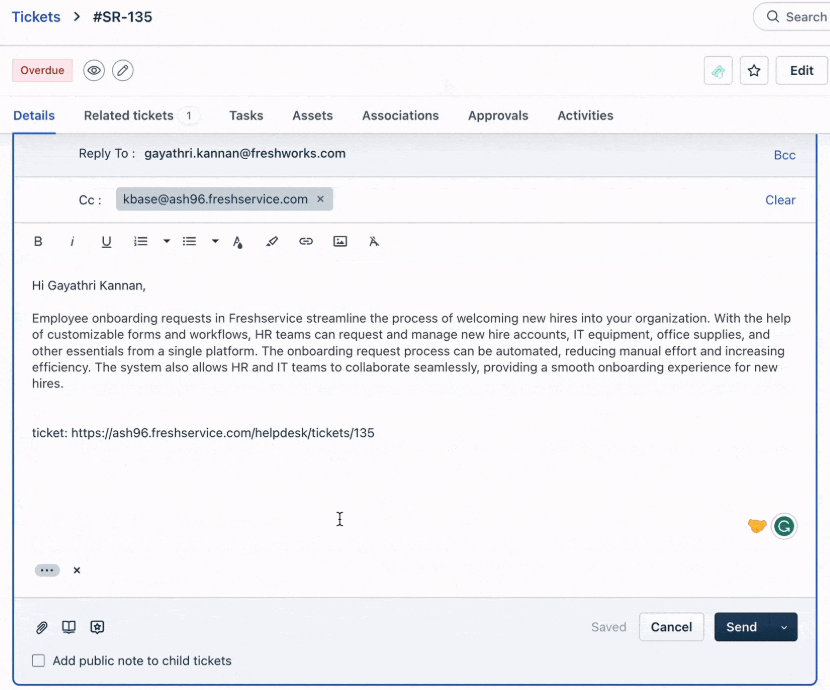
Task: Click the Related tickets count badge
Action: click(188, 115)
